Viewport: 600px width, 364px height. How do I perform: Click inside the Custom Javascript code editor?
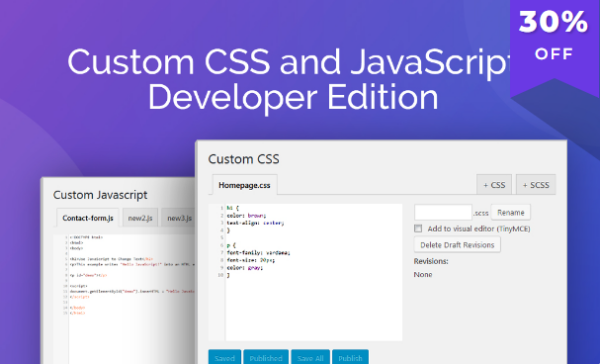click(124, 299)
